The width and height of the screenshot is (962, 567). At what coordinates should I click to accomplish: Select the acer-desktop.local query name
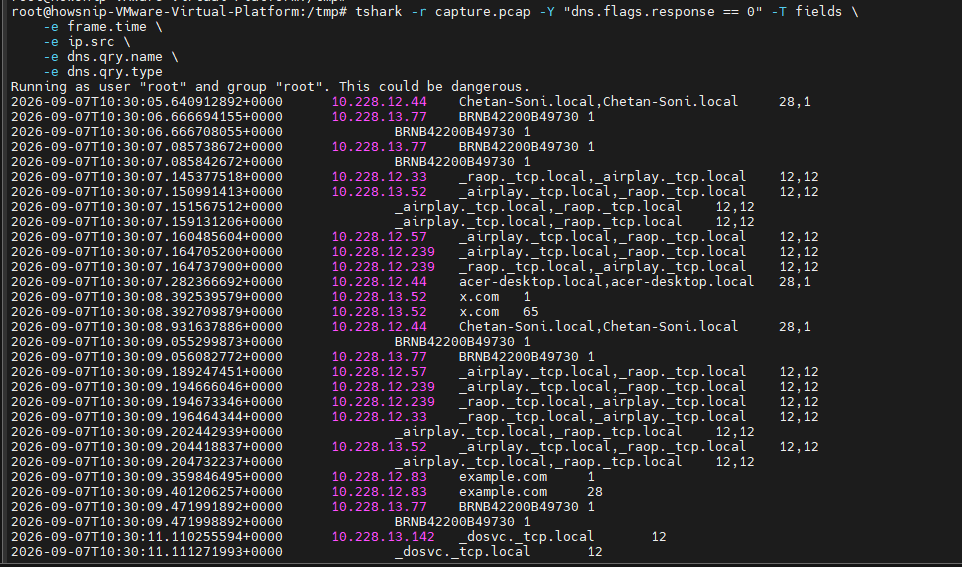click(530, 282)
